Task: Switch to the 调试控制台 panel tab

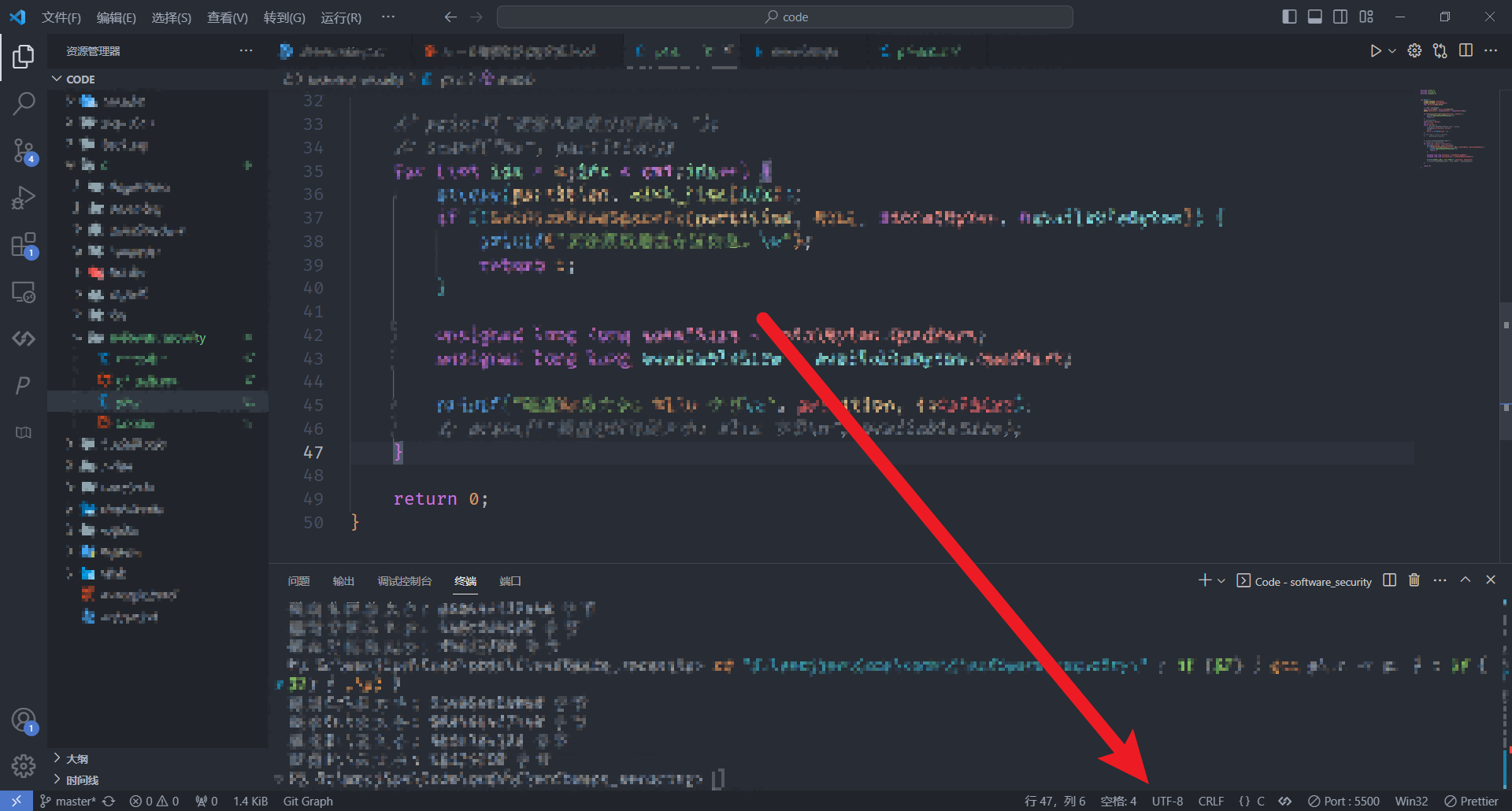Action: point(405,581)
